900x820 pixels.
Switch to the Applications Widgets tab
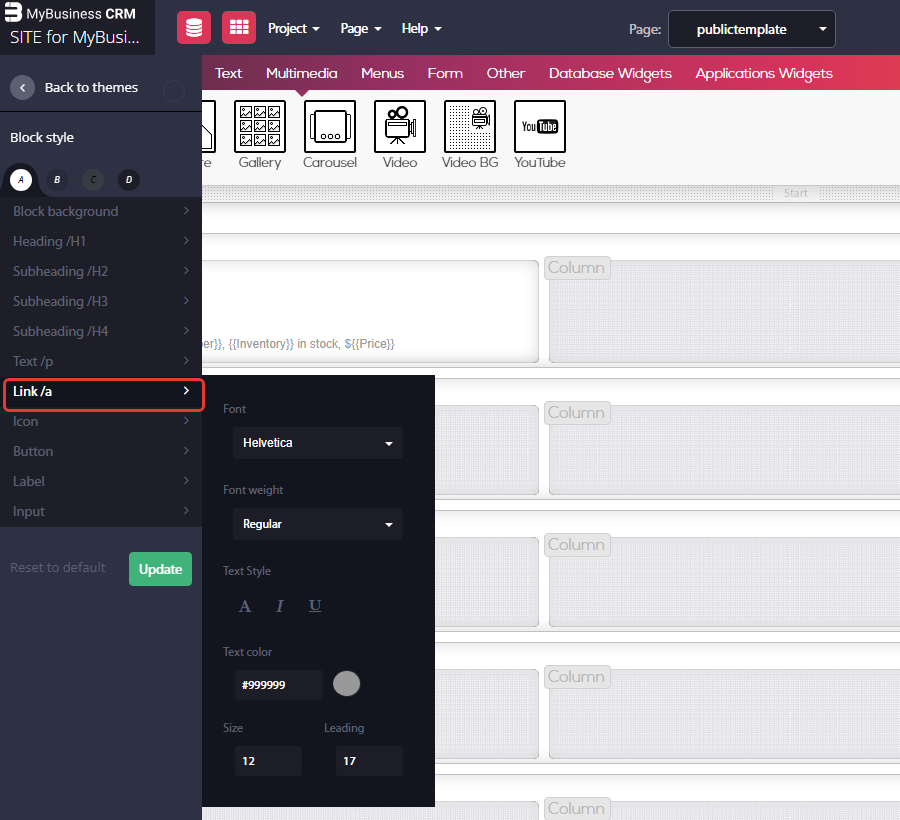pyautogui.click(x=764, y=73)
